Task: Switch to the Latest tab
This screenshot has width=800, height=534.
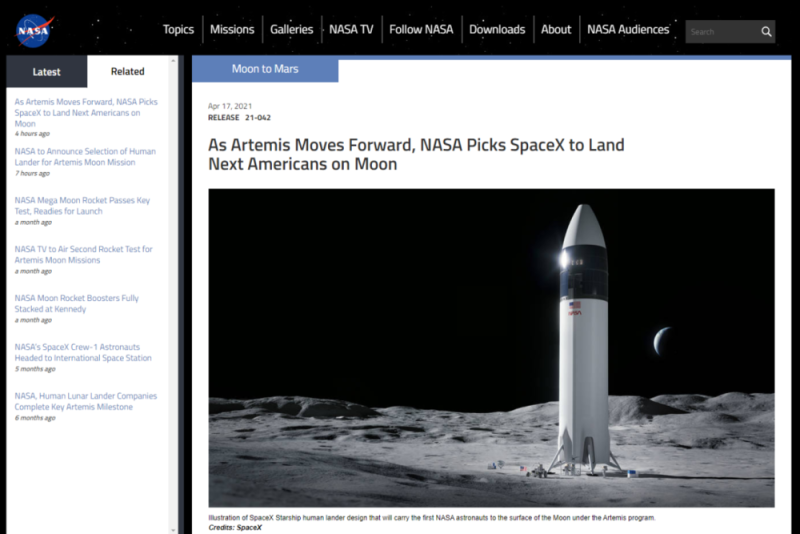Action: point(46,72)
